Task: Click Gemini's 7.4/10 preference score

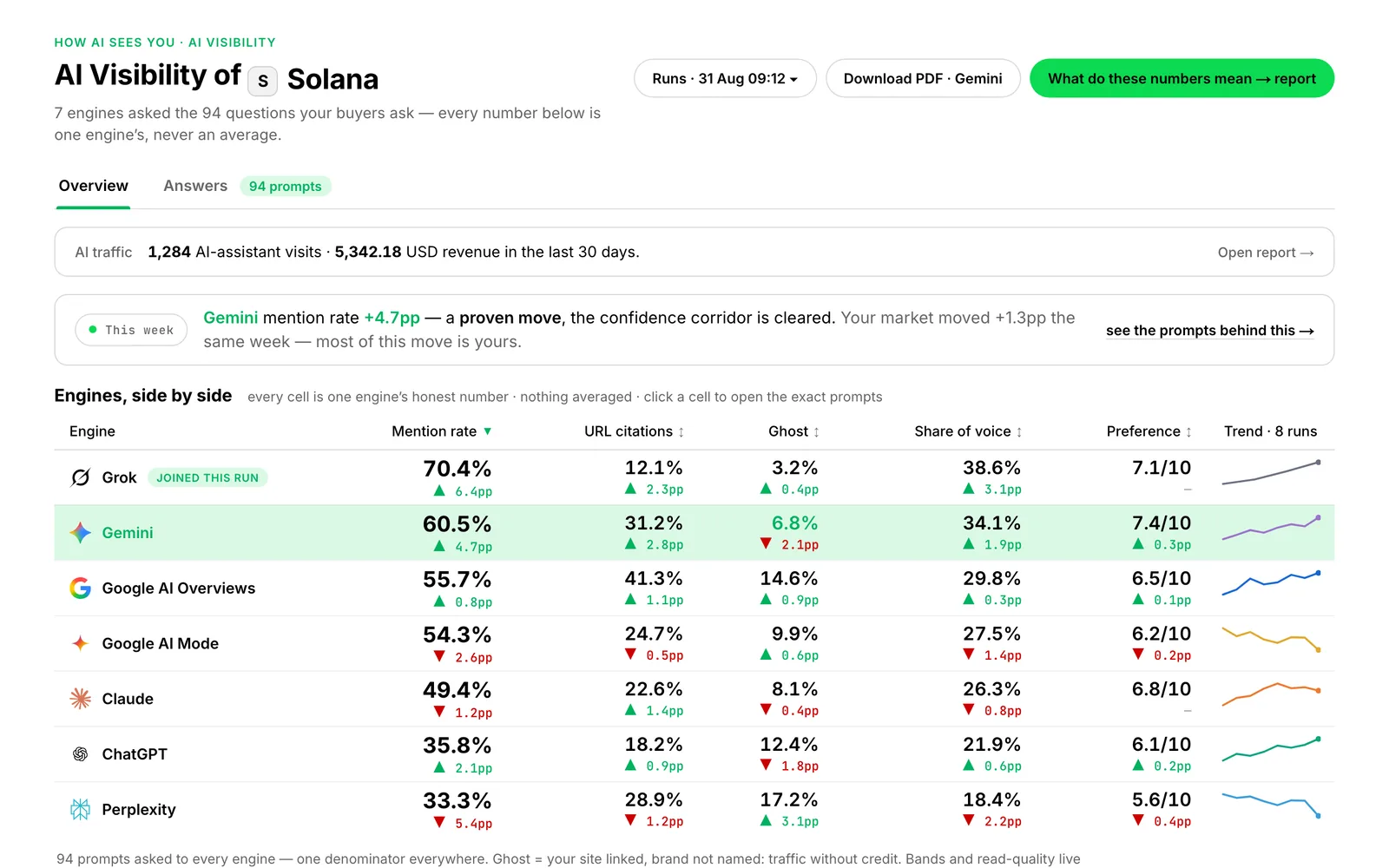Action: point(1162,523)
